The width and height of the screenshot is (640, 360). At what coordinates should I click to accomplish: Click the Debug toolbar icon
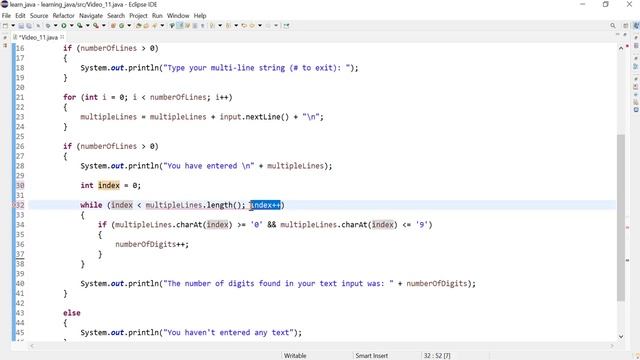click(x=48, y=25)
